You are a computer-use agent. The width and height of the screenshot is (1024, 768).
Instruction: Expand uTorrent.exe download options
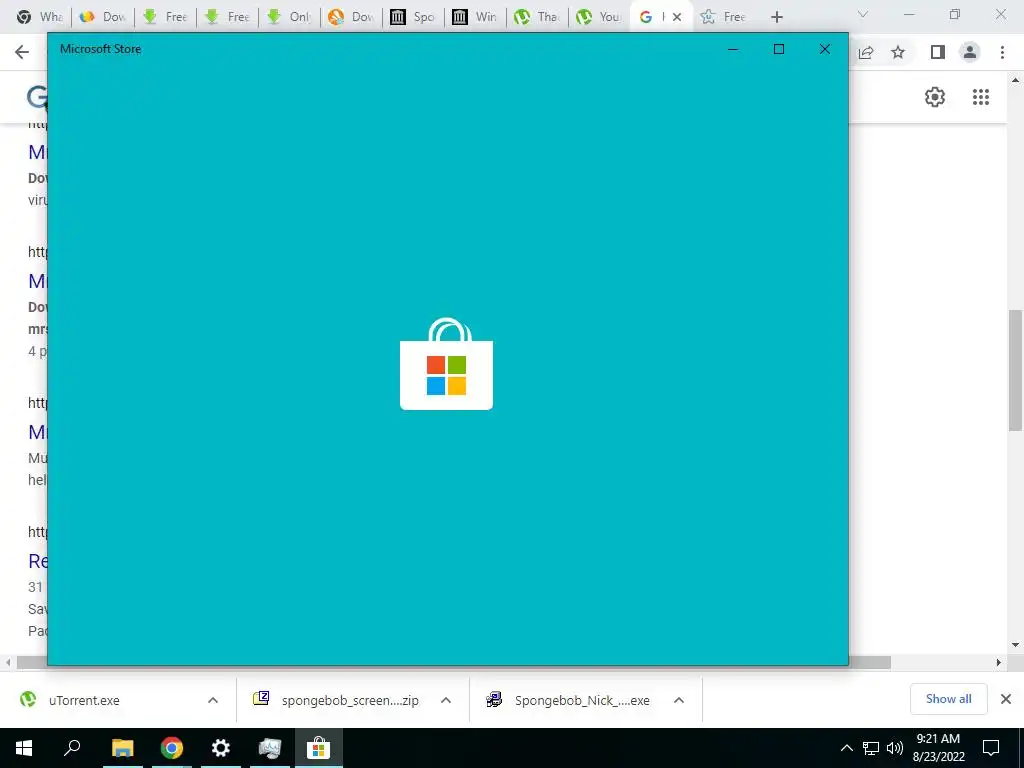[213, 701]
